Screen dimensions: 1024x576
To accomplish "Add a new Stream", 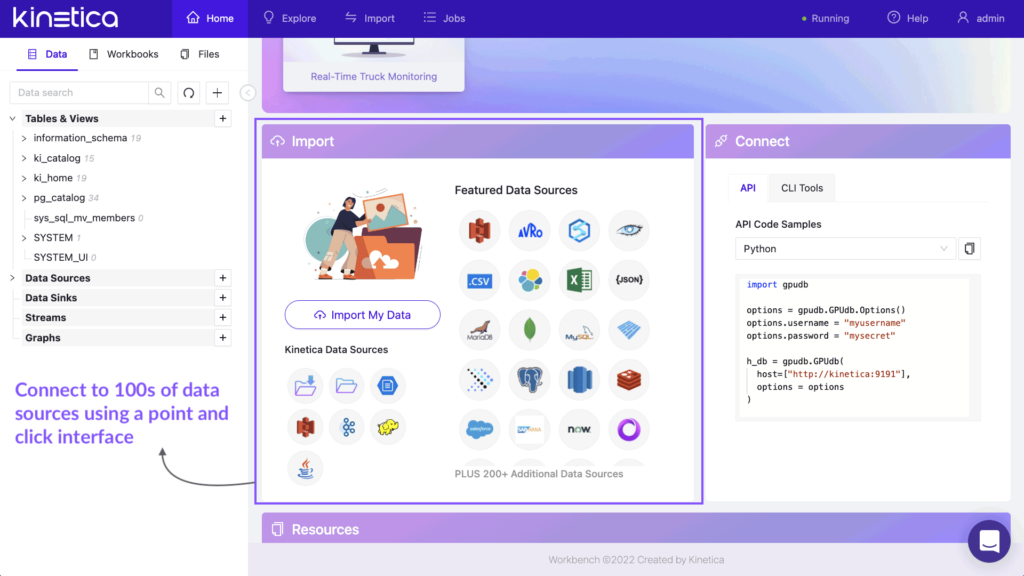I will pos(223,317).
